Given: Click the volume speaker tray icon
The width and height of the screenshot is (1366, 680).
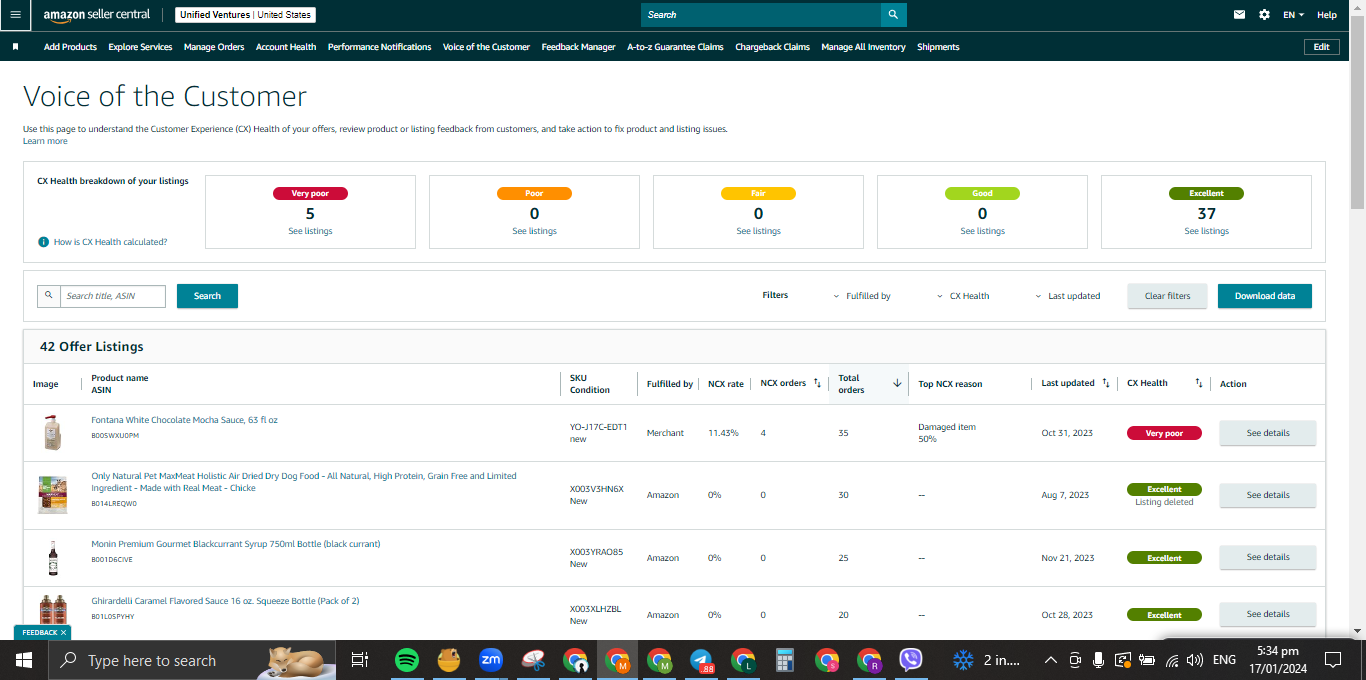Looking at the screenshot, I should (x=1194, y=660).
